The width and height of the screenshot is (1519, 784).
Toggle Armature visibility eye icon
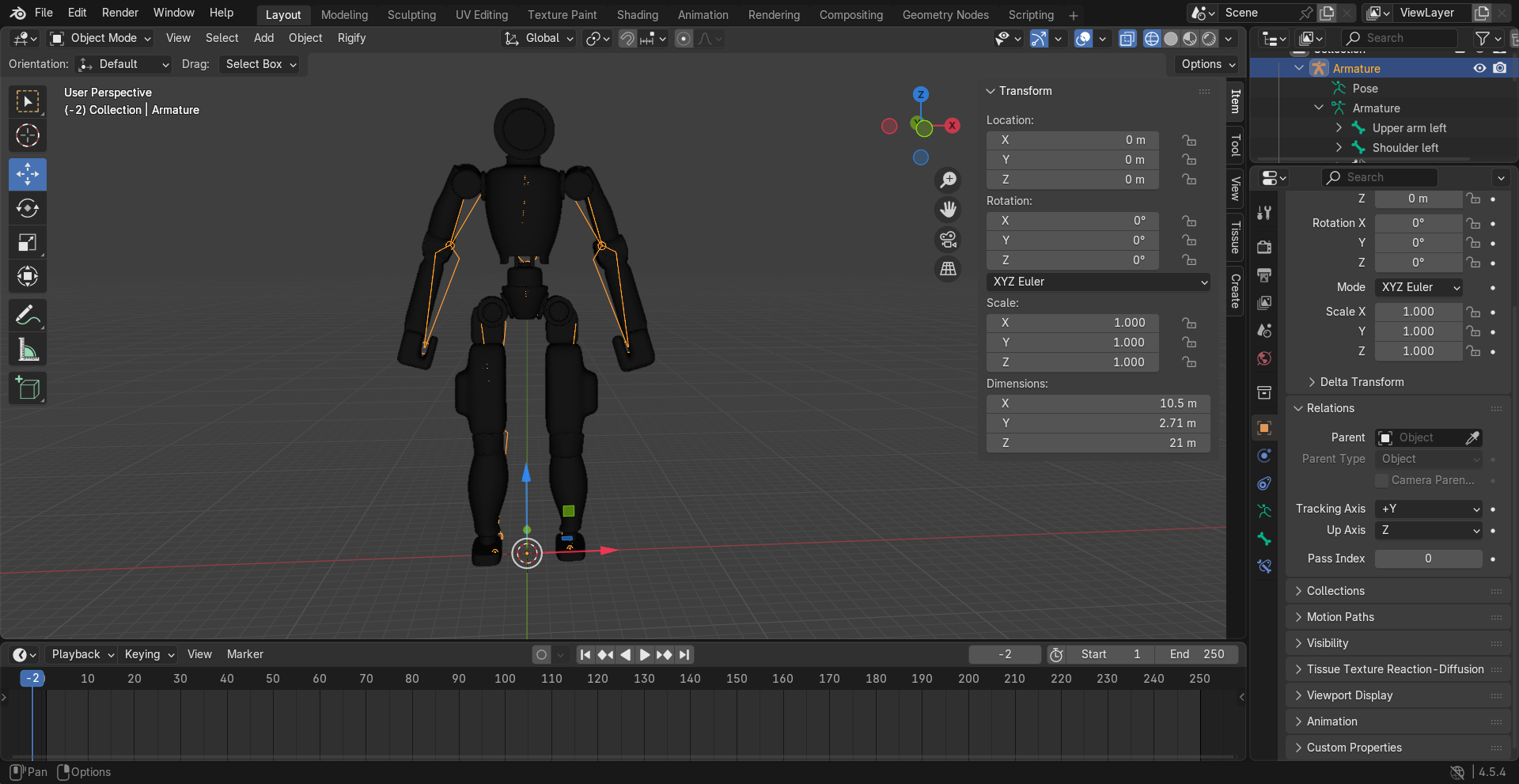[1479, 68]
